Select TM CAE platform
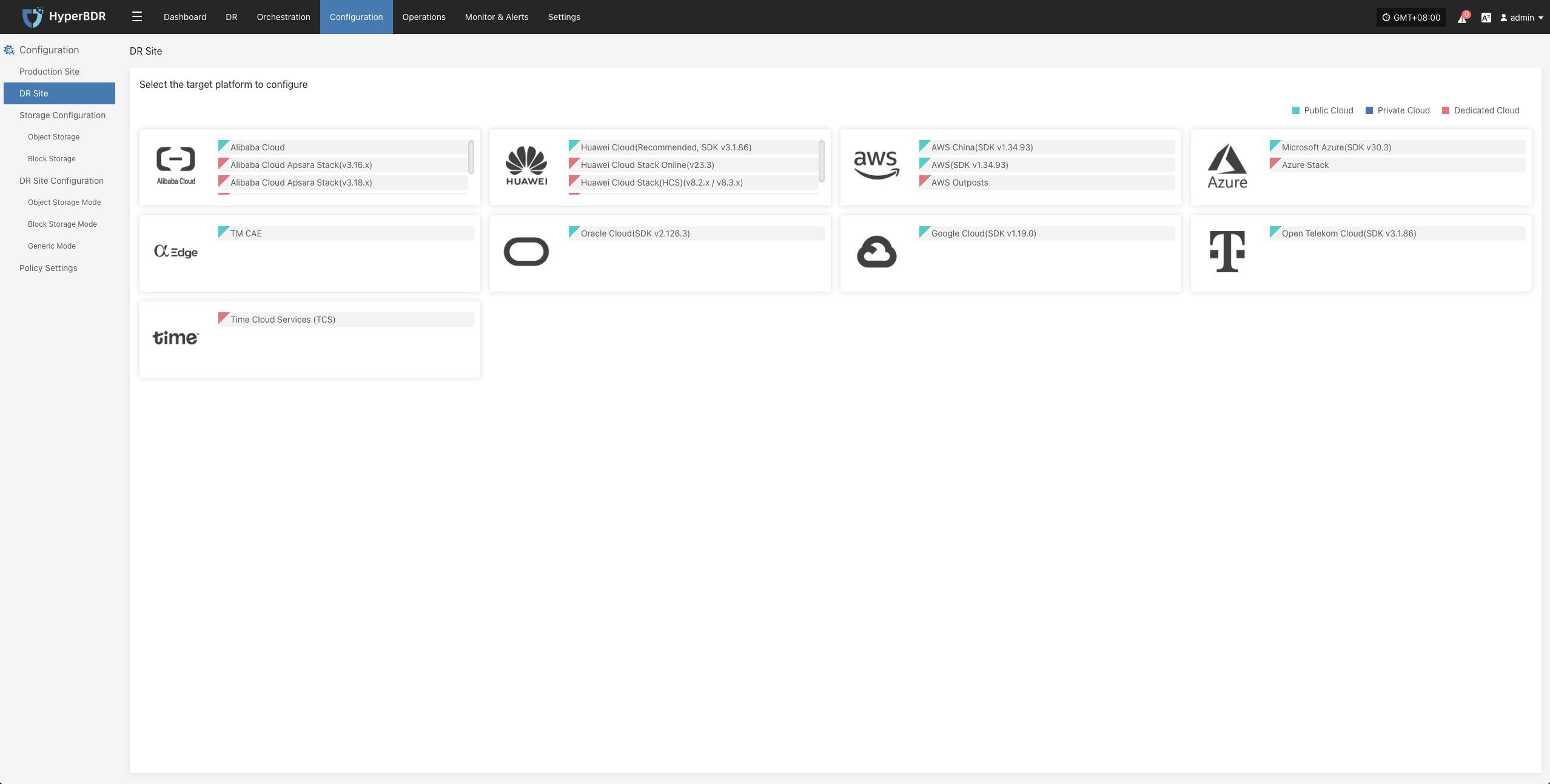 [x=346, y=233]
